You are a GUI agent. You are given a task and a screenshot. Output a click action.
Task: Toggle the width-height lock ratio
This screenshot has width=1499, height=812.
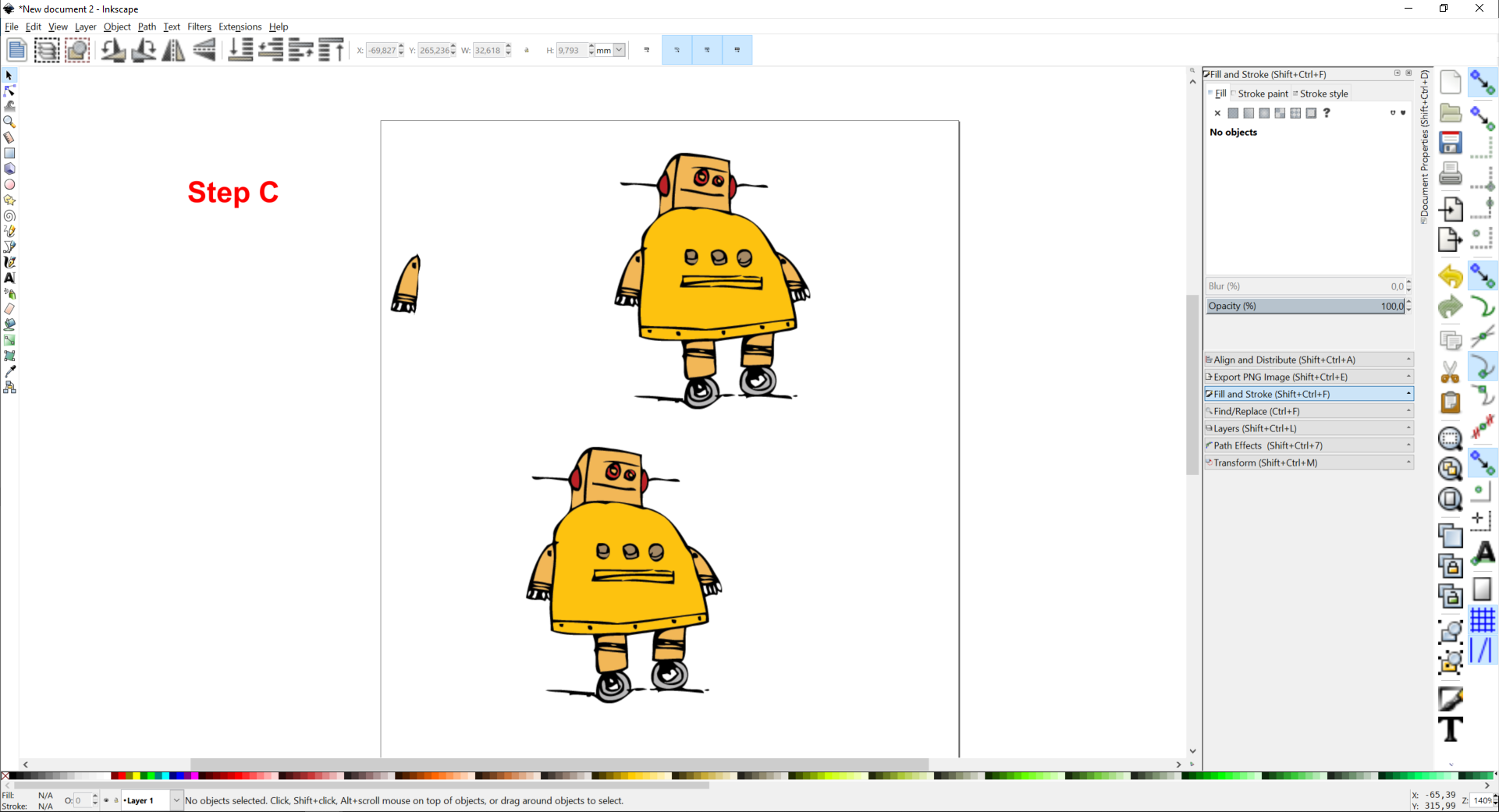527,50
